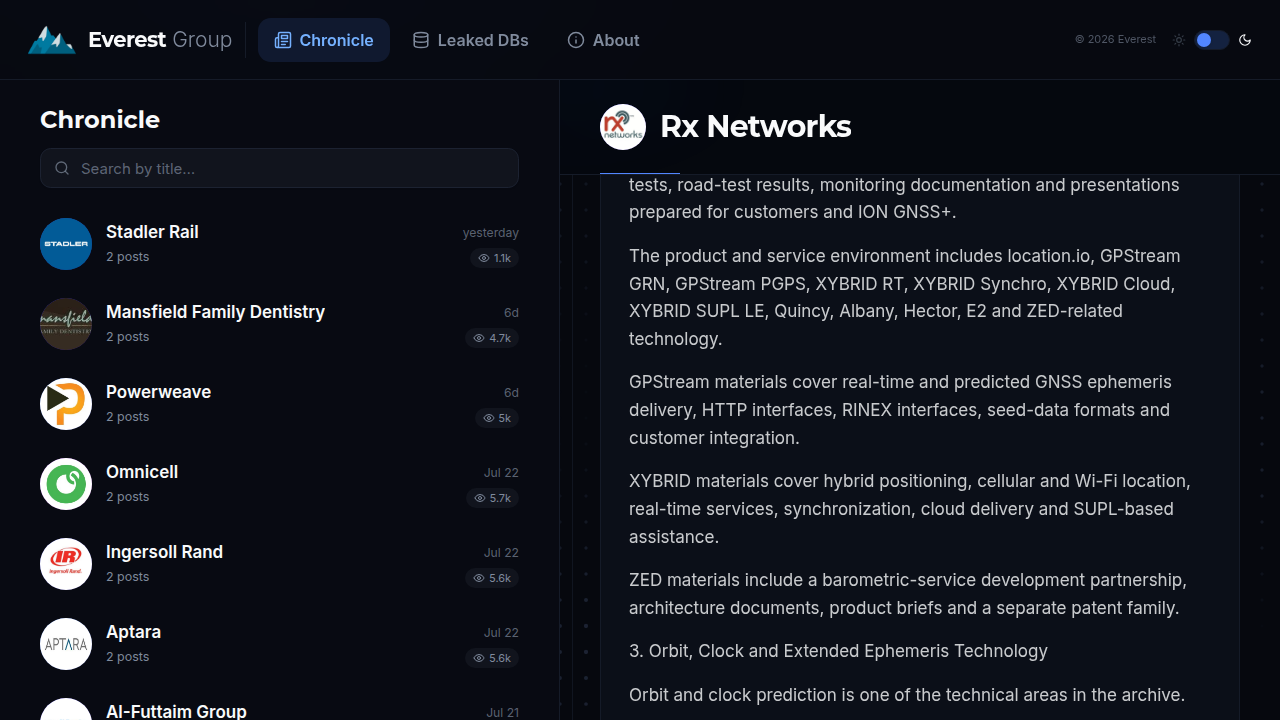Toggle the light/dark theme switch
This screenshot has height=720, width=1280.
(1211, 40)
